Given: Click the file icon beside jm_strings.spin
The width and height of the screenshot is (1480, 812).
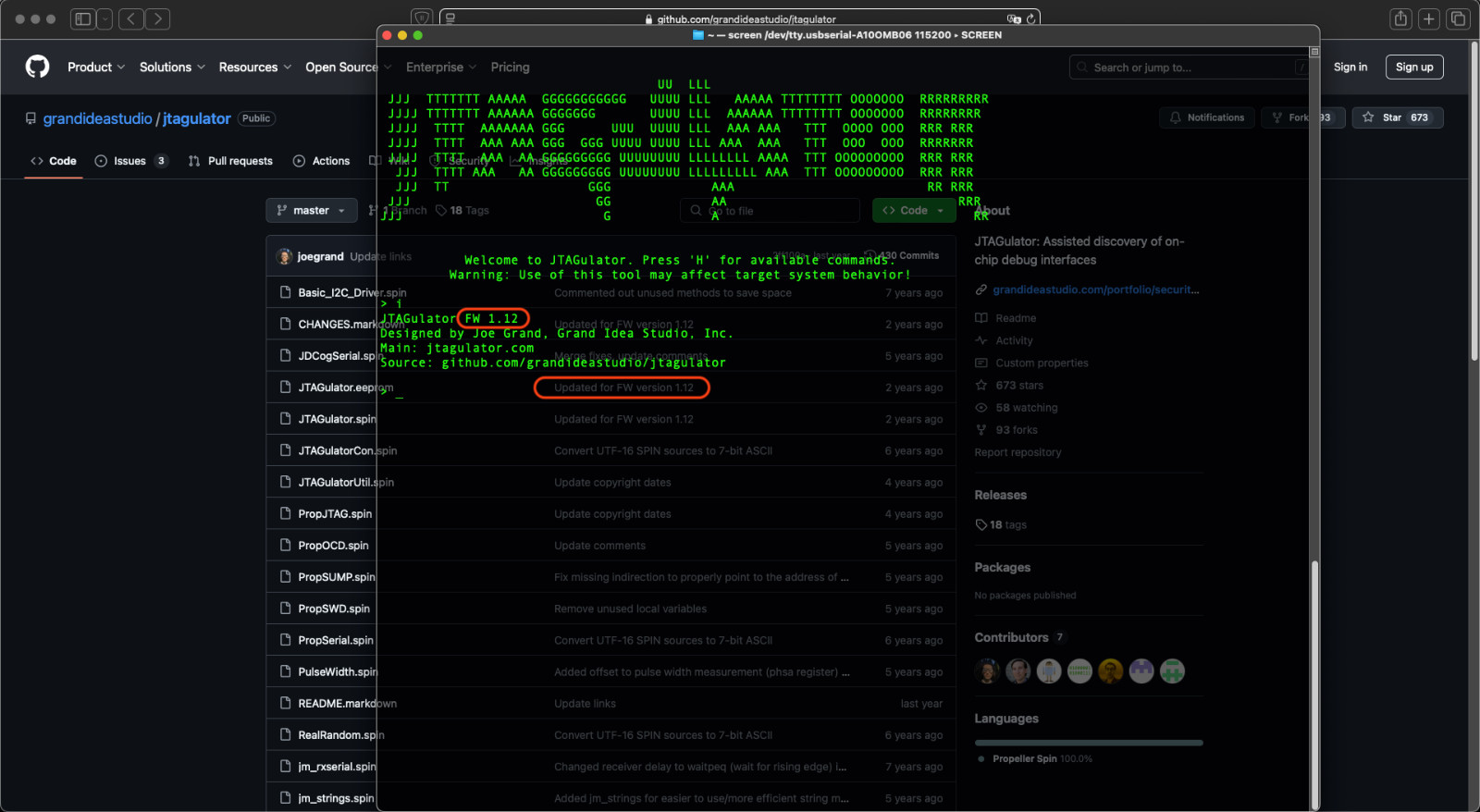Looking at the screenshot, I should (286, 798).
